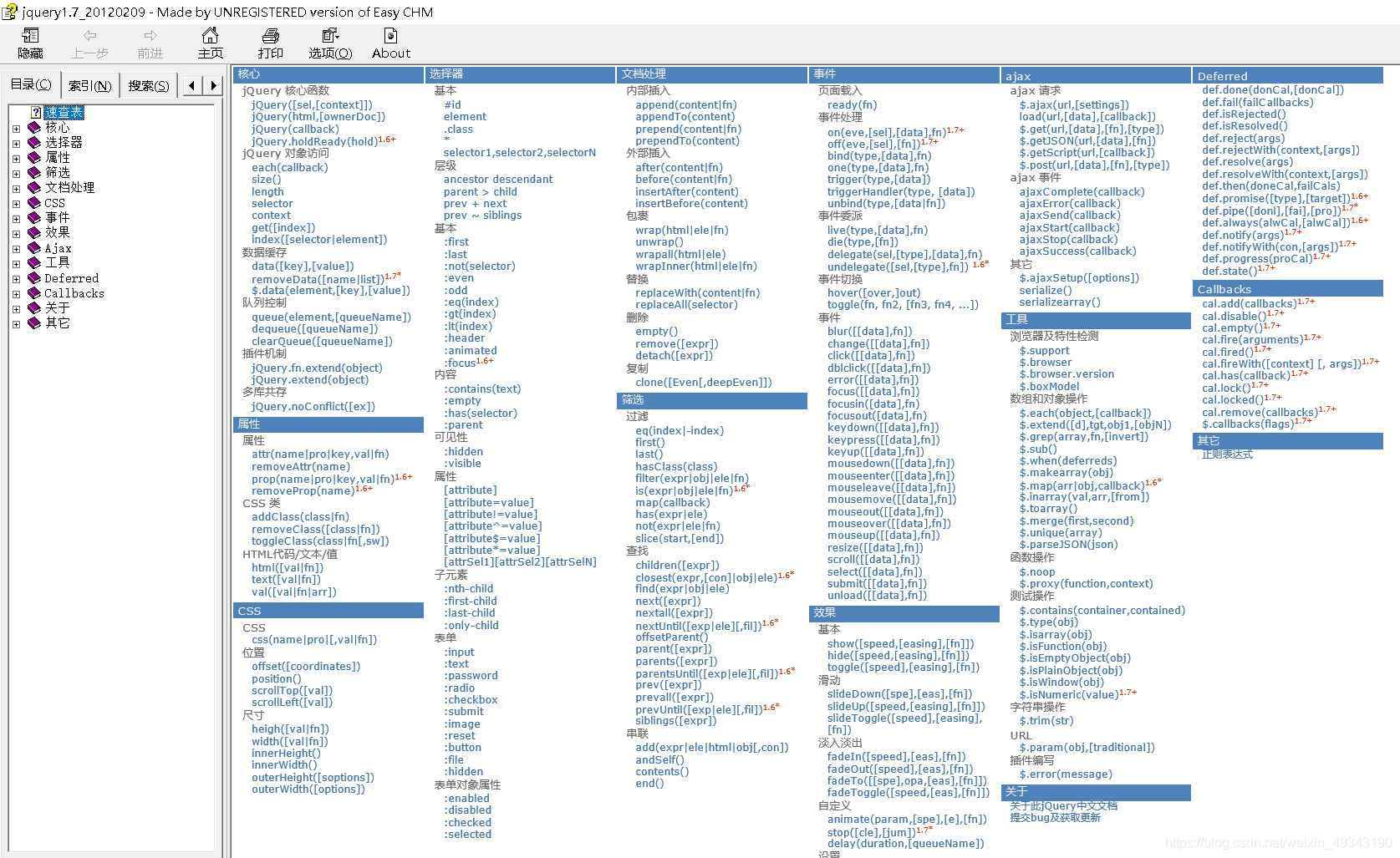Open the cal.fireWith([context] [, args]) link
This screenshot has width=1400, height=858.
point(1281,363)
